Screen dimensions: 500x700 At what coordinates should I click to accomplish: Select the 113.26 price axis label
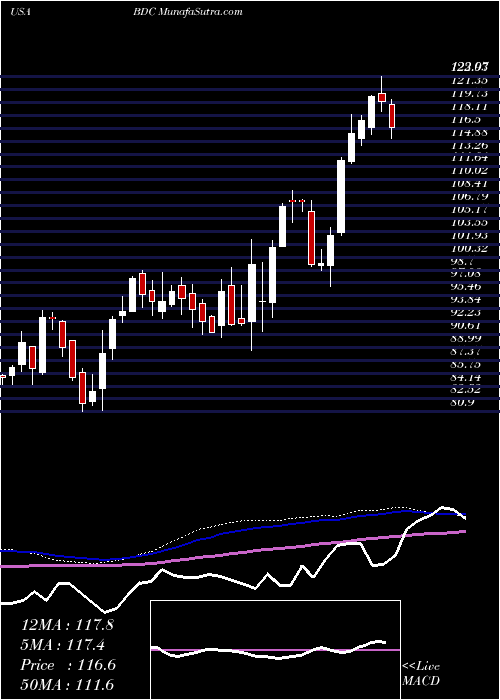point(470,145)
